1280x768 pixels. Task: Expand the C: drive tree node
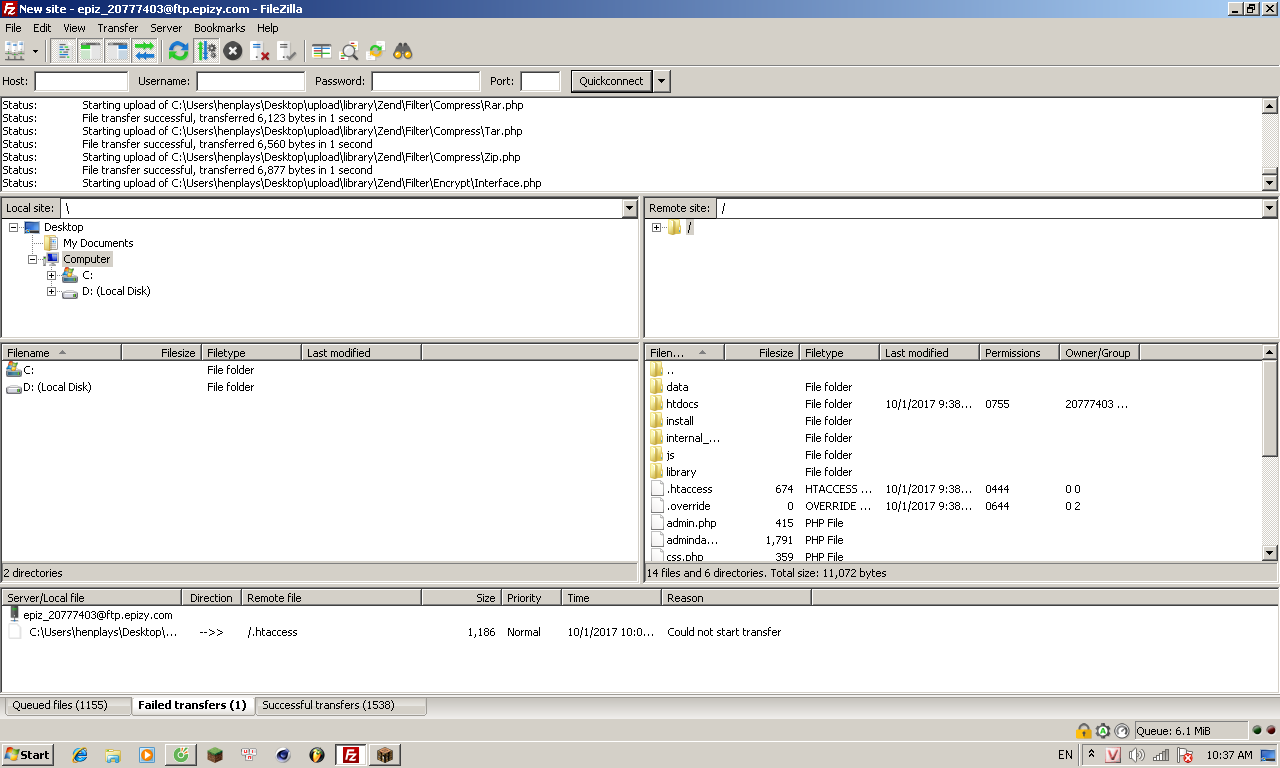(51, 275)
